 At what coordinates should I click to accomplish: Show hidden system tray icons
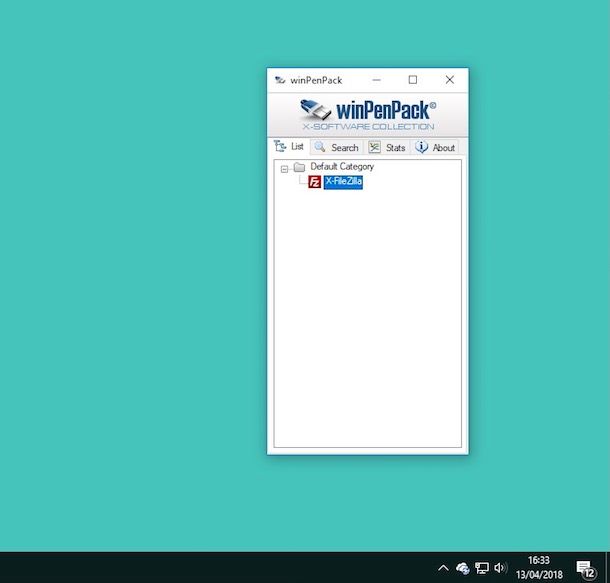tap(443, 568)
